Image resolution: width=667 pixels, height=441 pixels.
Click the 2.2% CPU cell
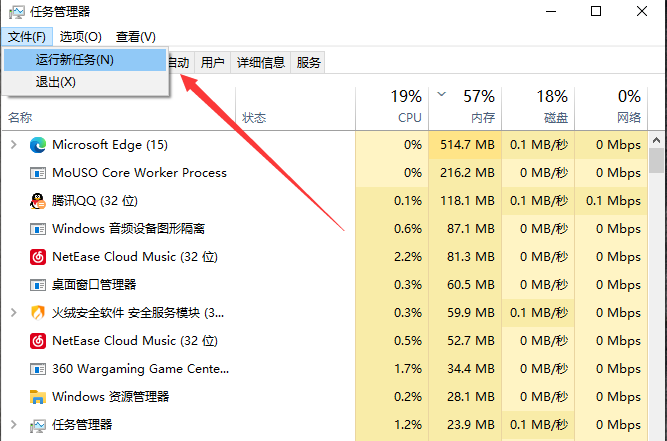(392, 257)
